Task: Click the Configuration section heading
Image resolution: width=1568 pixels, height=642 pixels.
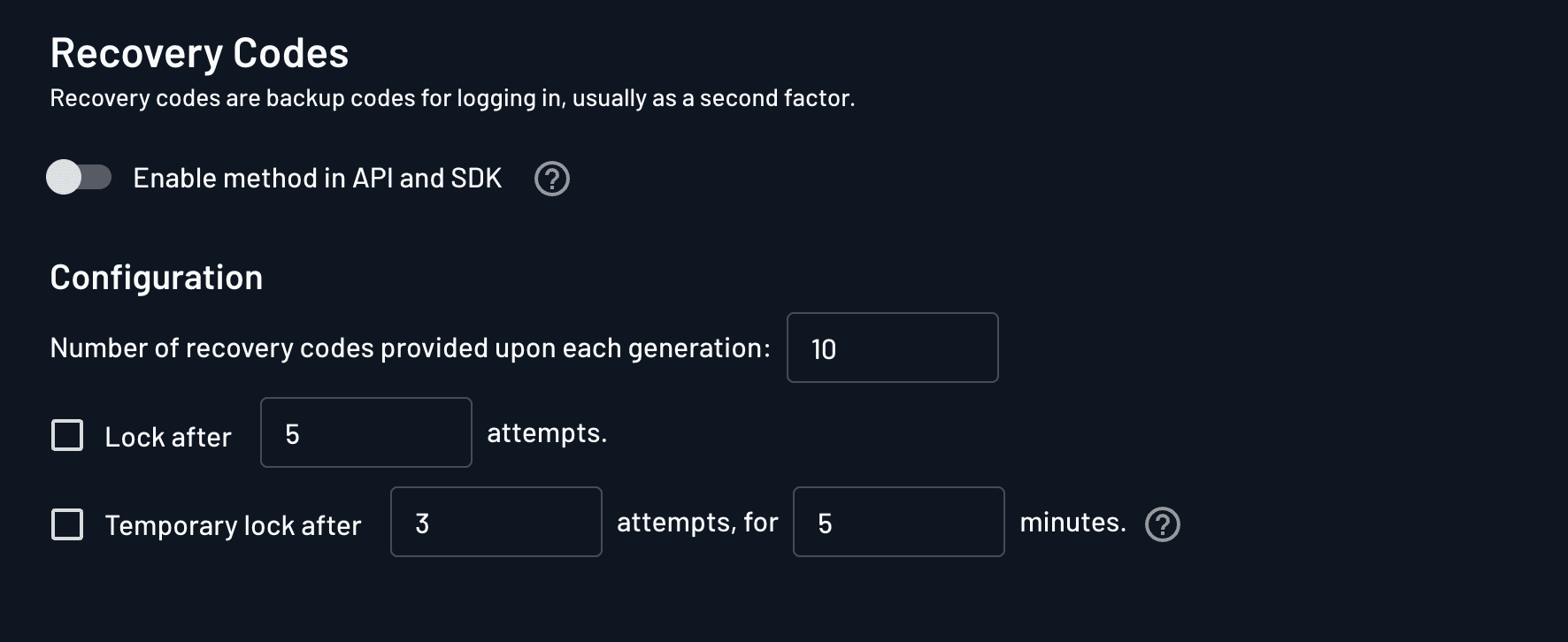Action: tap(156, 277)
